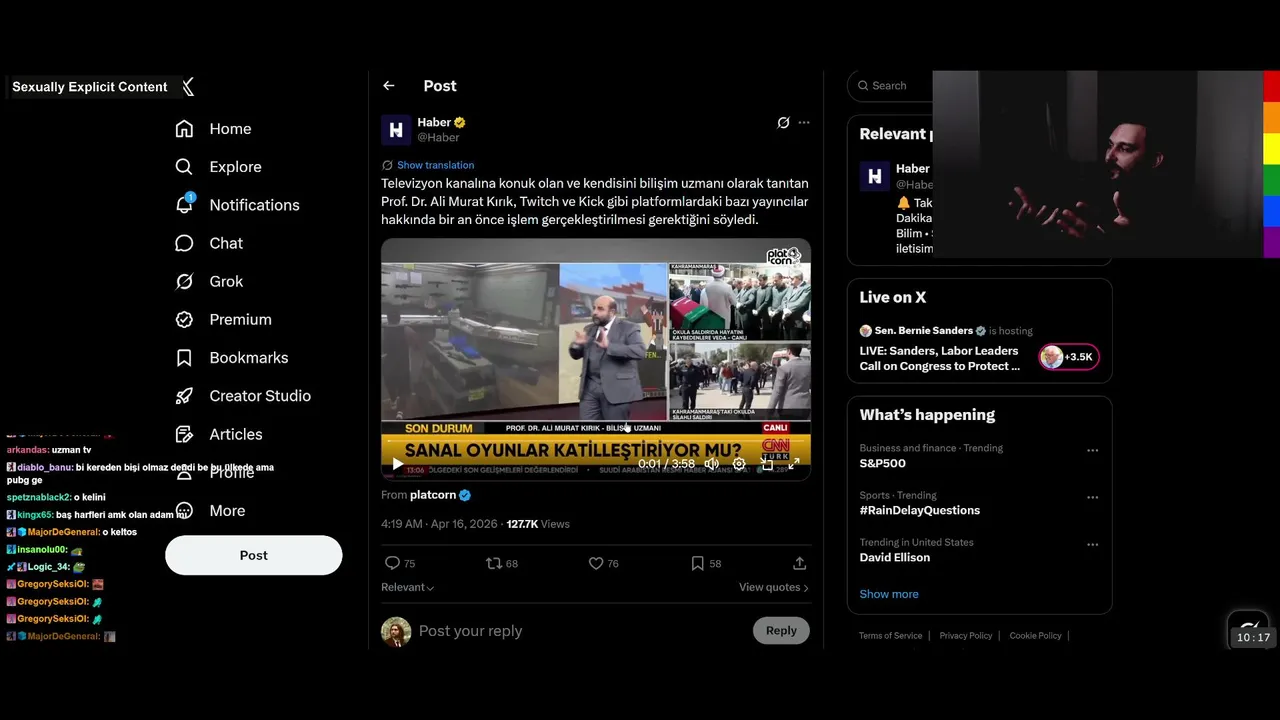Open Privacy Policy link
The width and height of the screenshot is (1280, 720).
[x=965, y=636]
